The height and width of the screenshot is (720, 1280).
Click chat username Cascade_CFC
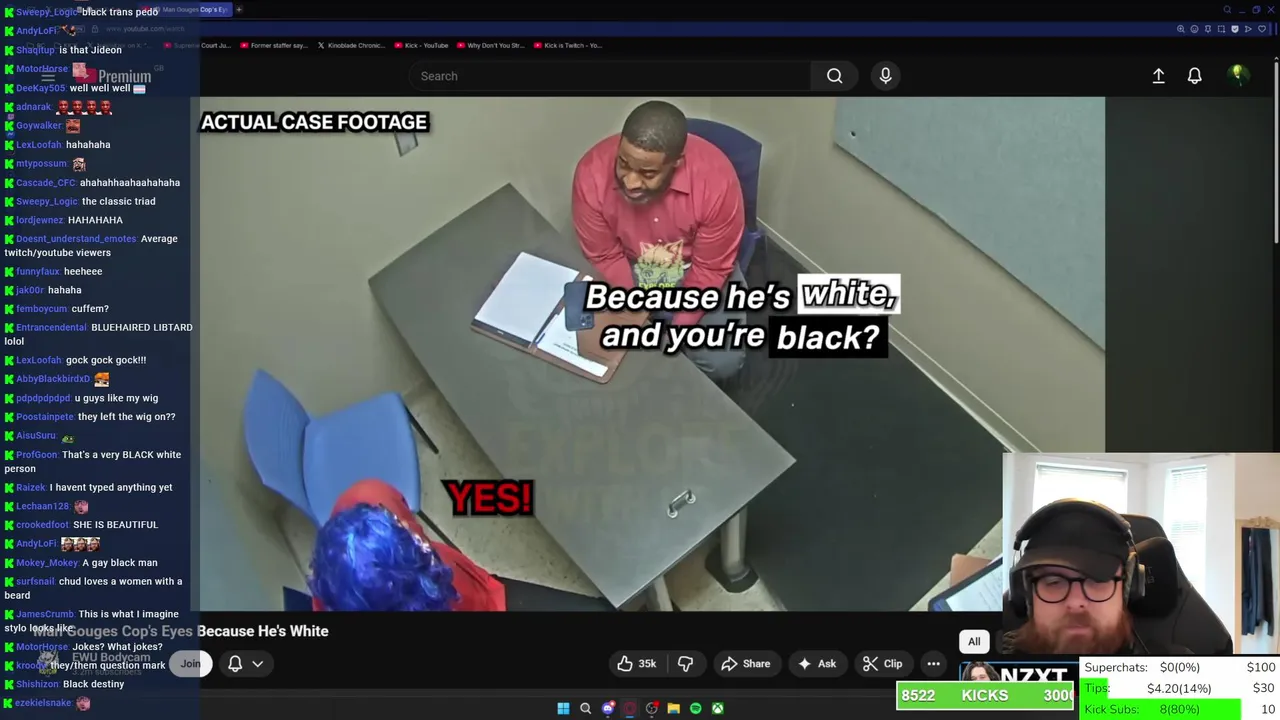coord(46,183)
